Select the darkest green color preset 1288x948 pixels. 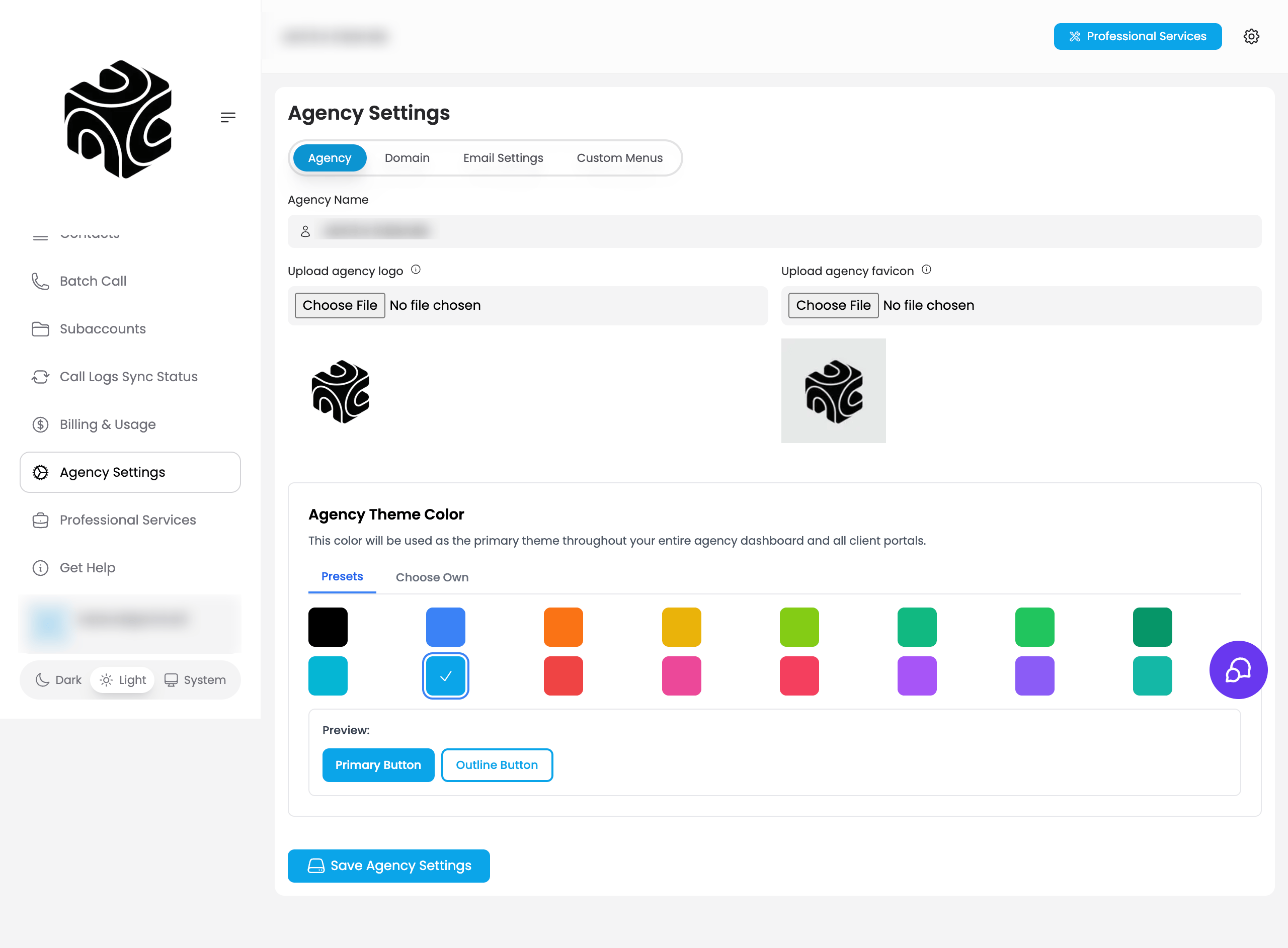(1153, 627)
